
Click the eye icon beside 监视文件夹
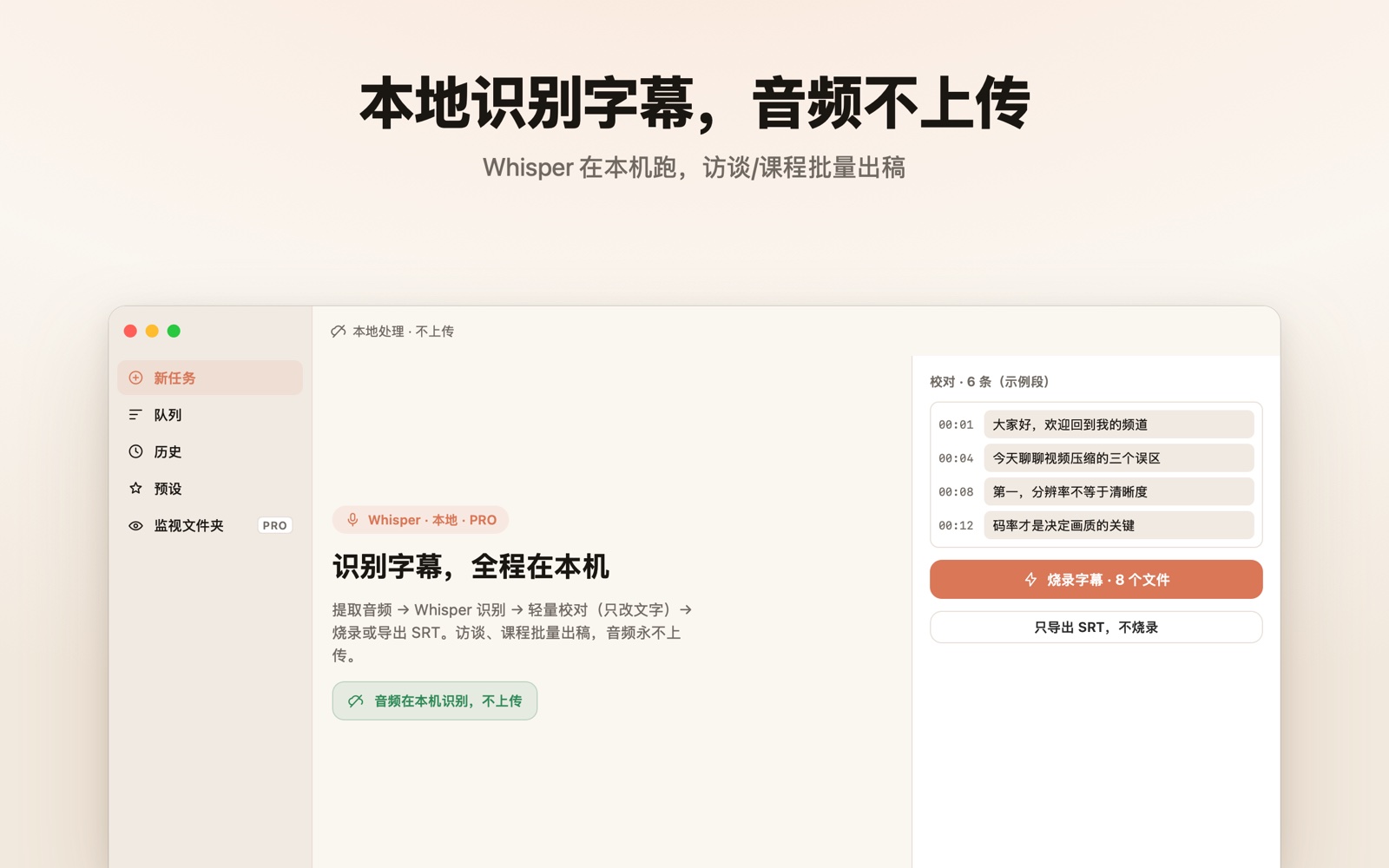click(x=135, y=525)
